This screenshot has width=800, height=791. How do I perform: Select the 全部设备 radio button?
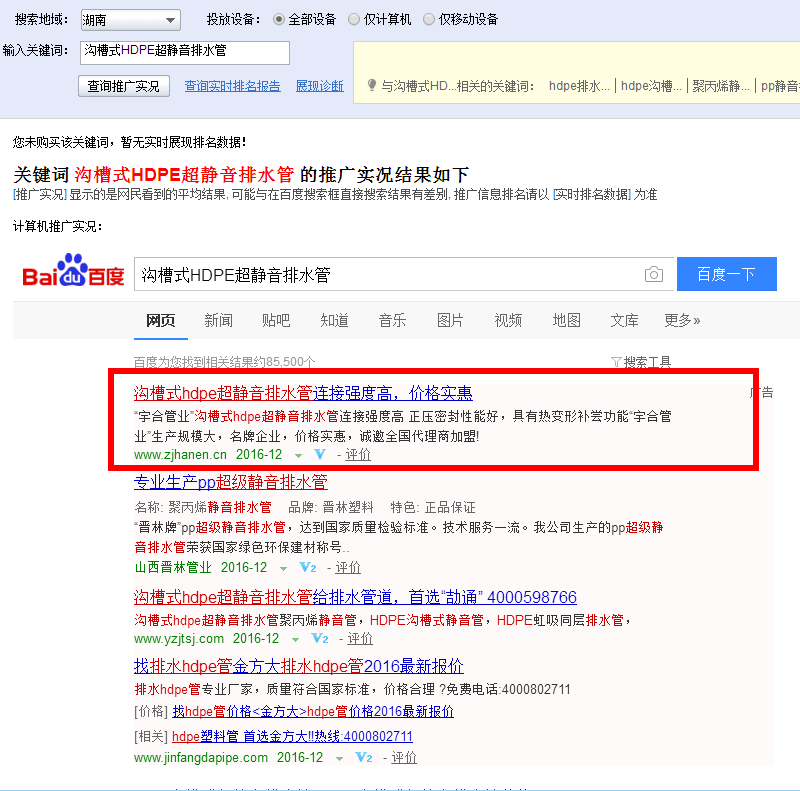click(279, 19)
